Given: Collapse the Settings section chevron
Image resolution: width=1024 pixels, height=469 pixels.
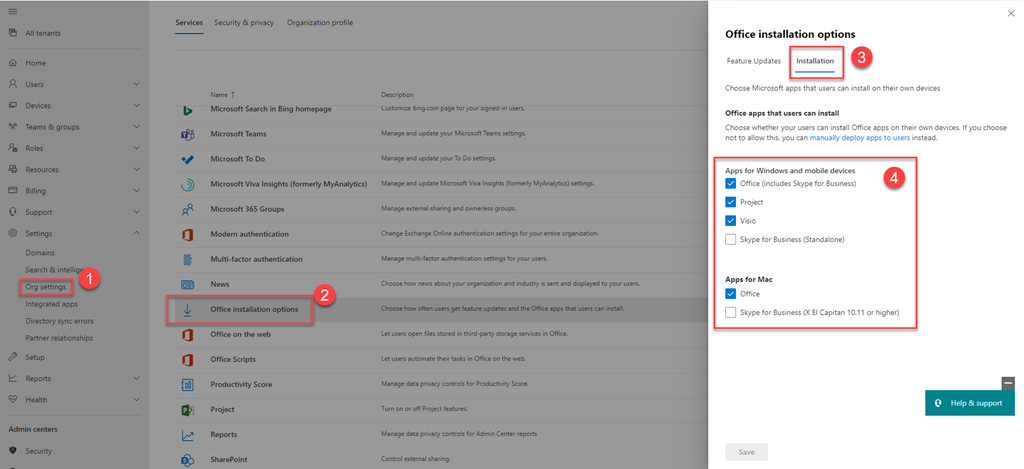Looking at the screenshot, I should click(x=136, y=233).
